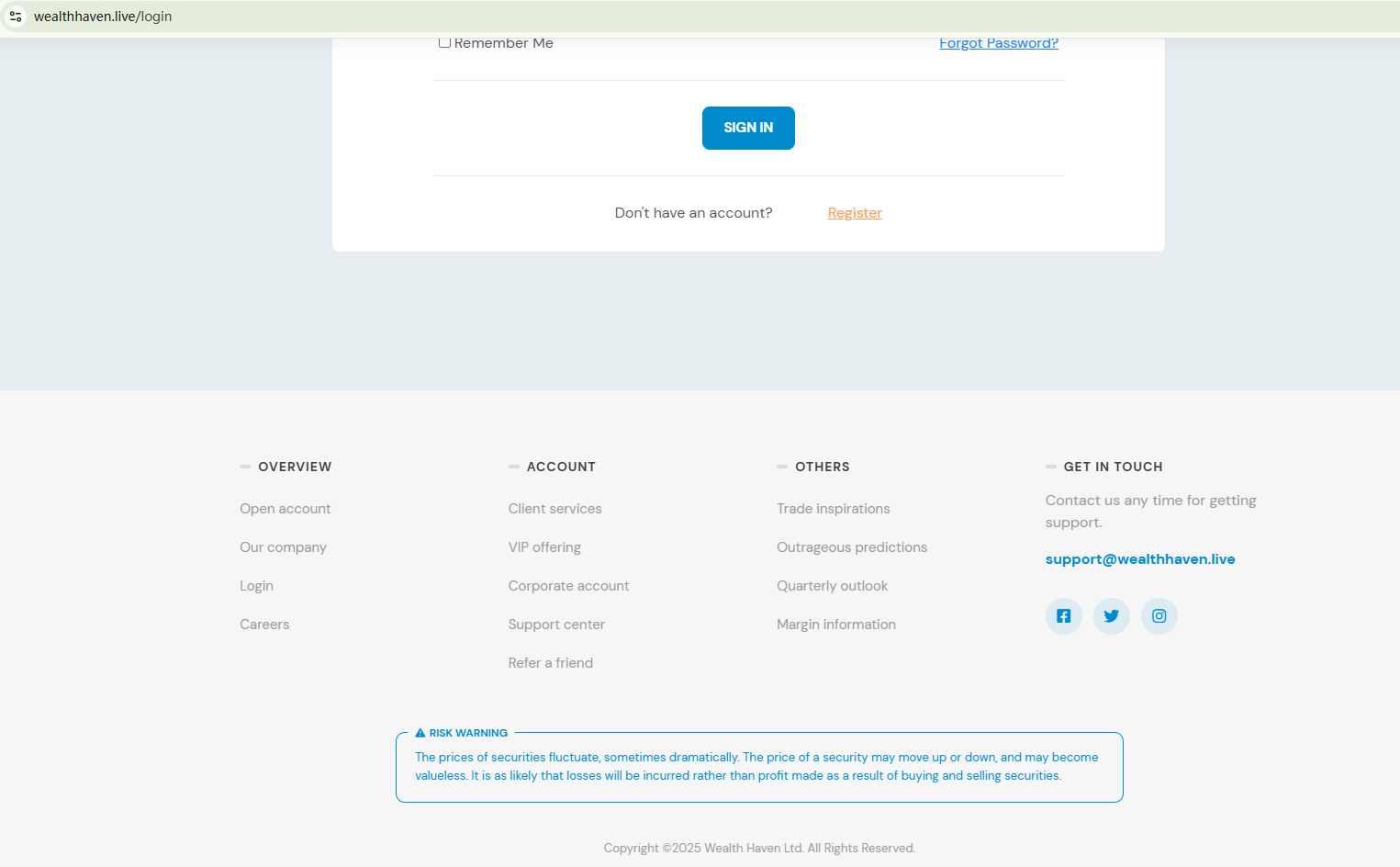
Task: Open the Facebook social icon
Action: tap(1063, 616)
